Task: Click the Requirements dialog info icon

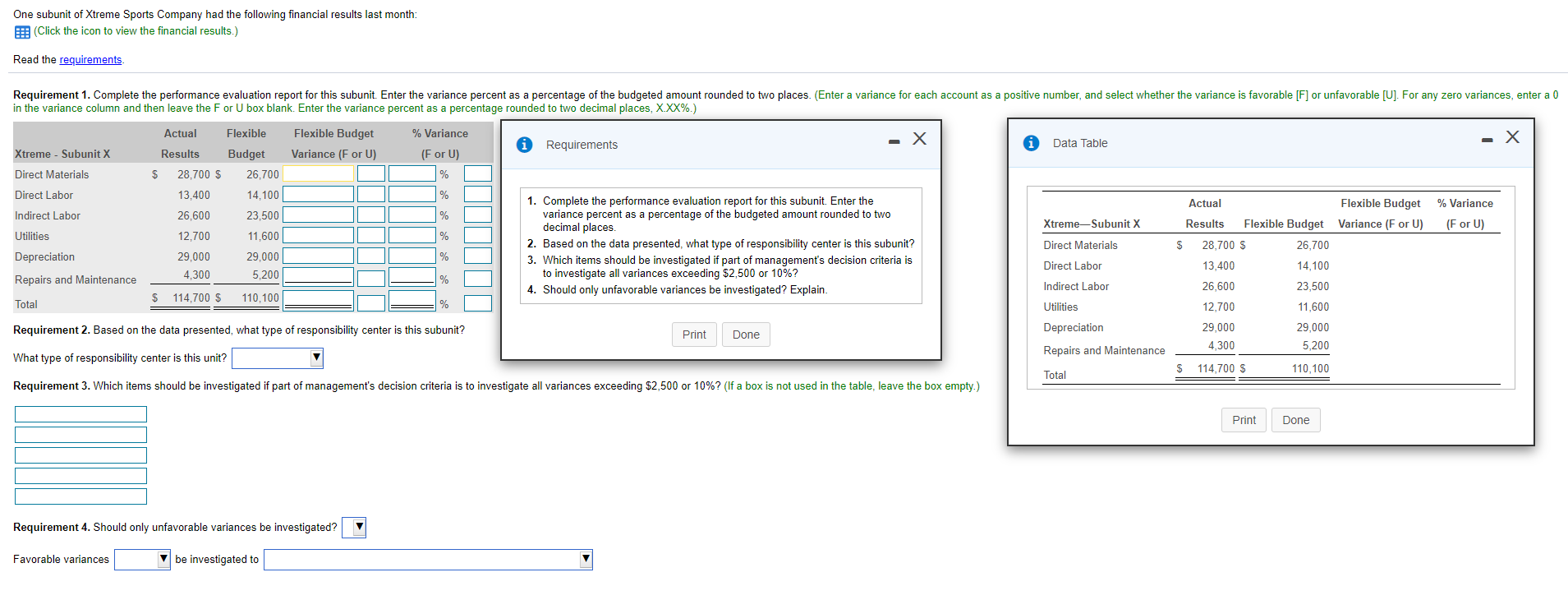Action: click(x=524, y=145)
